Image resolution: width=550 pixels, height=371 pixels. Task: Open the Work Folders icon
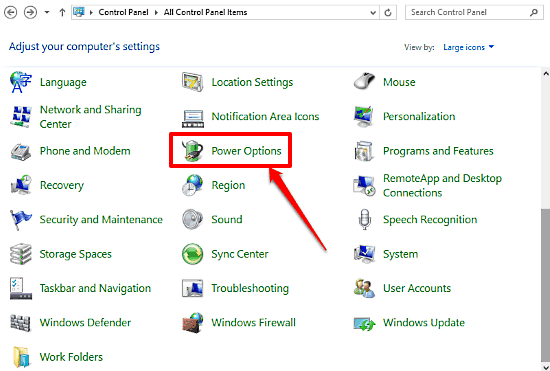(21, 357)
